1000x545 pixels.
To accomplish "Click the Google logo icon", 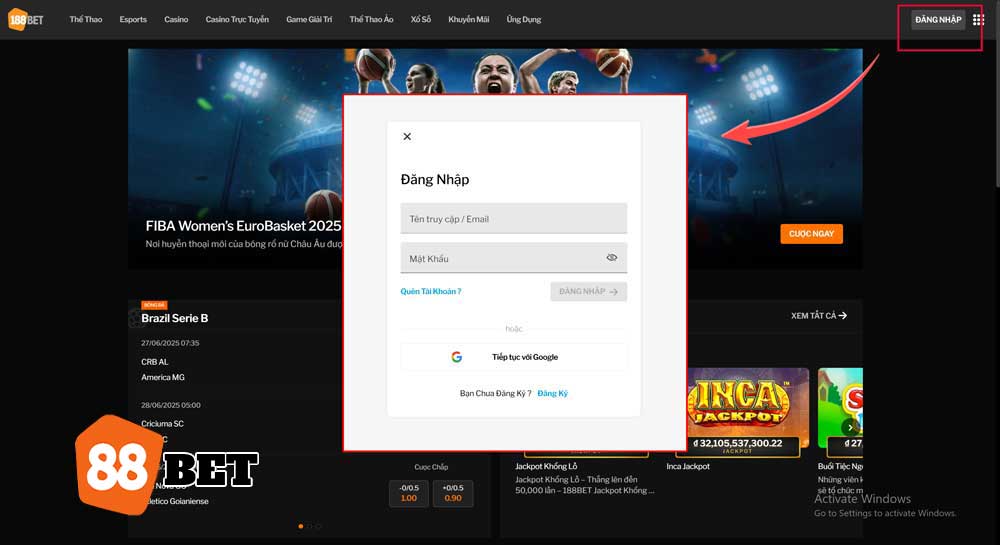I will [456, 357].
